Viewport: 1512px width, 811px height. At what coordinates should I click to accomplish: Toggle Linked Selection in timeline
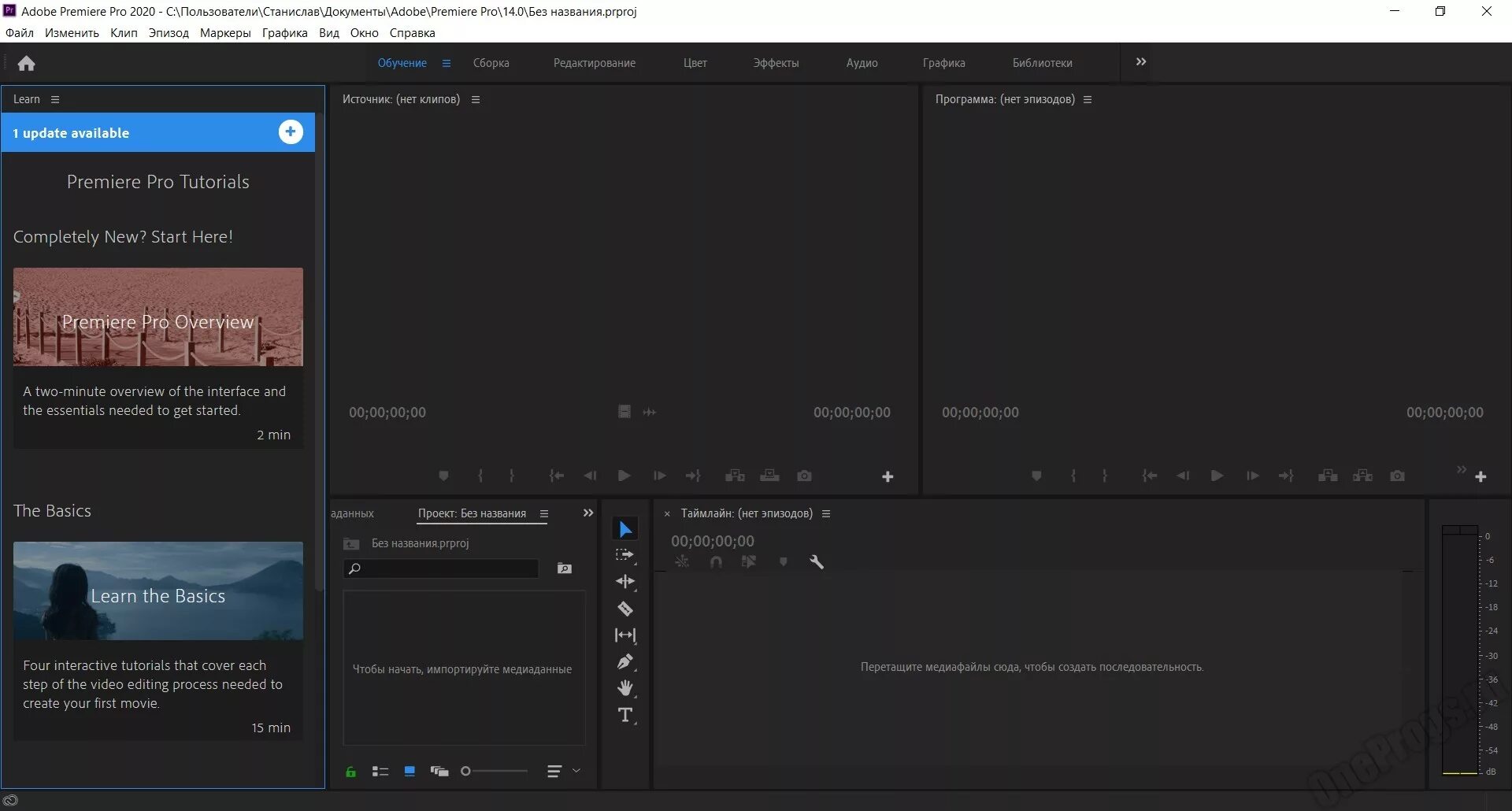749,561
